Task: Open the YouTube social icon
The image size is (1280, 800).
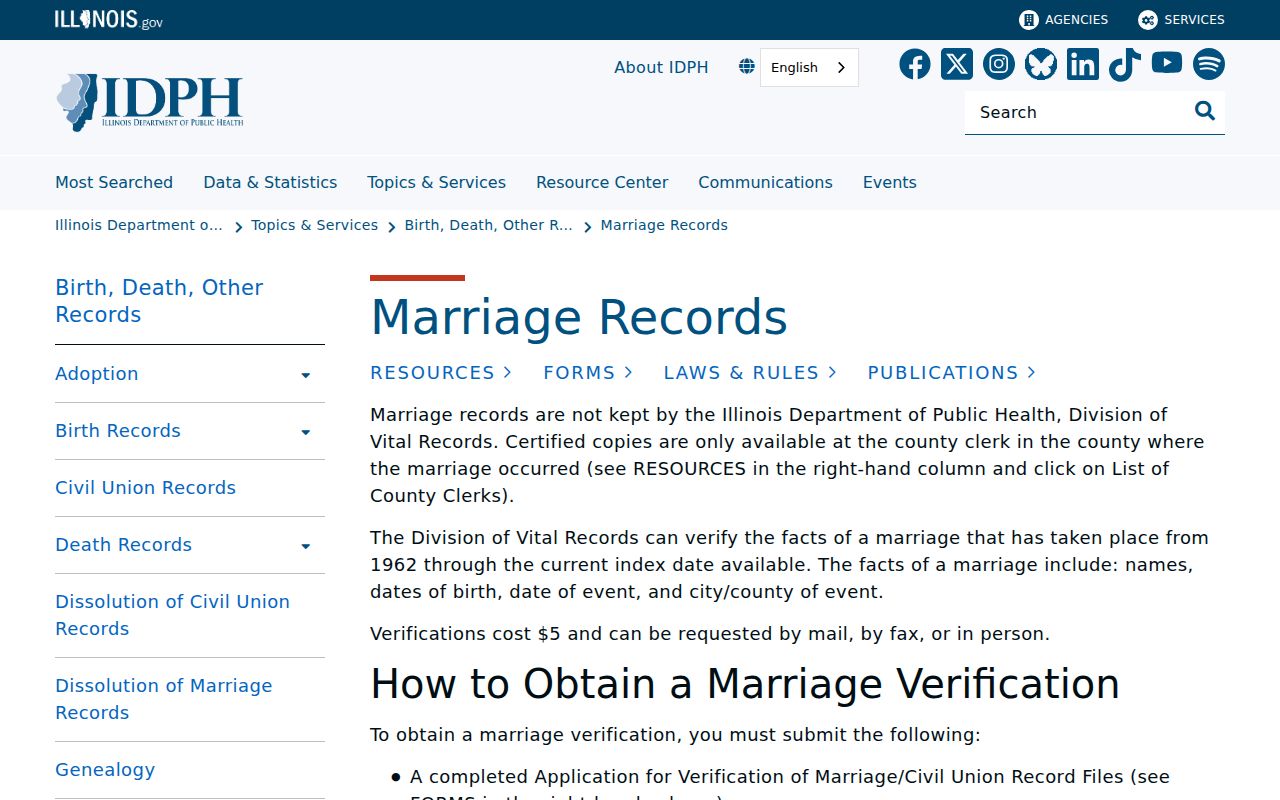Action: (1167, 63)
